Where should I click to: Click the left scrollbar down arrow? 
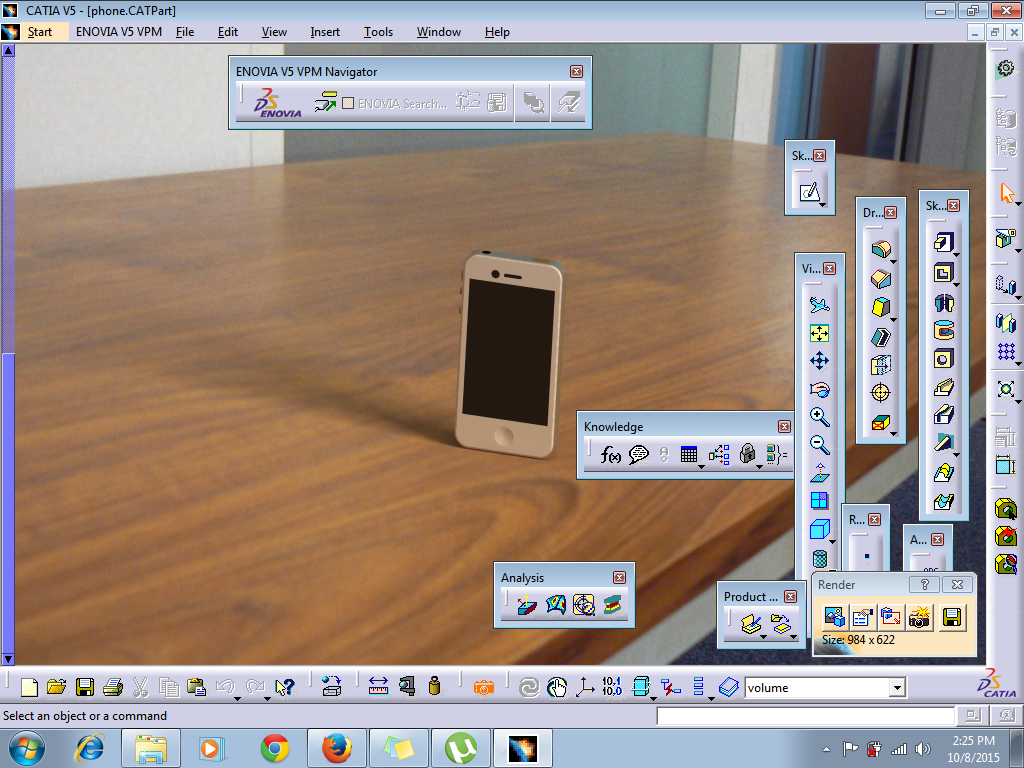8,659
